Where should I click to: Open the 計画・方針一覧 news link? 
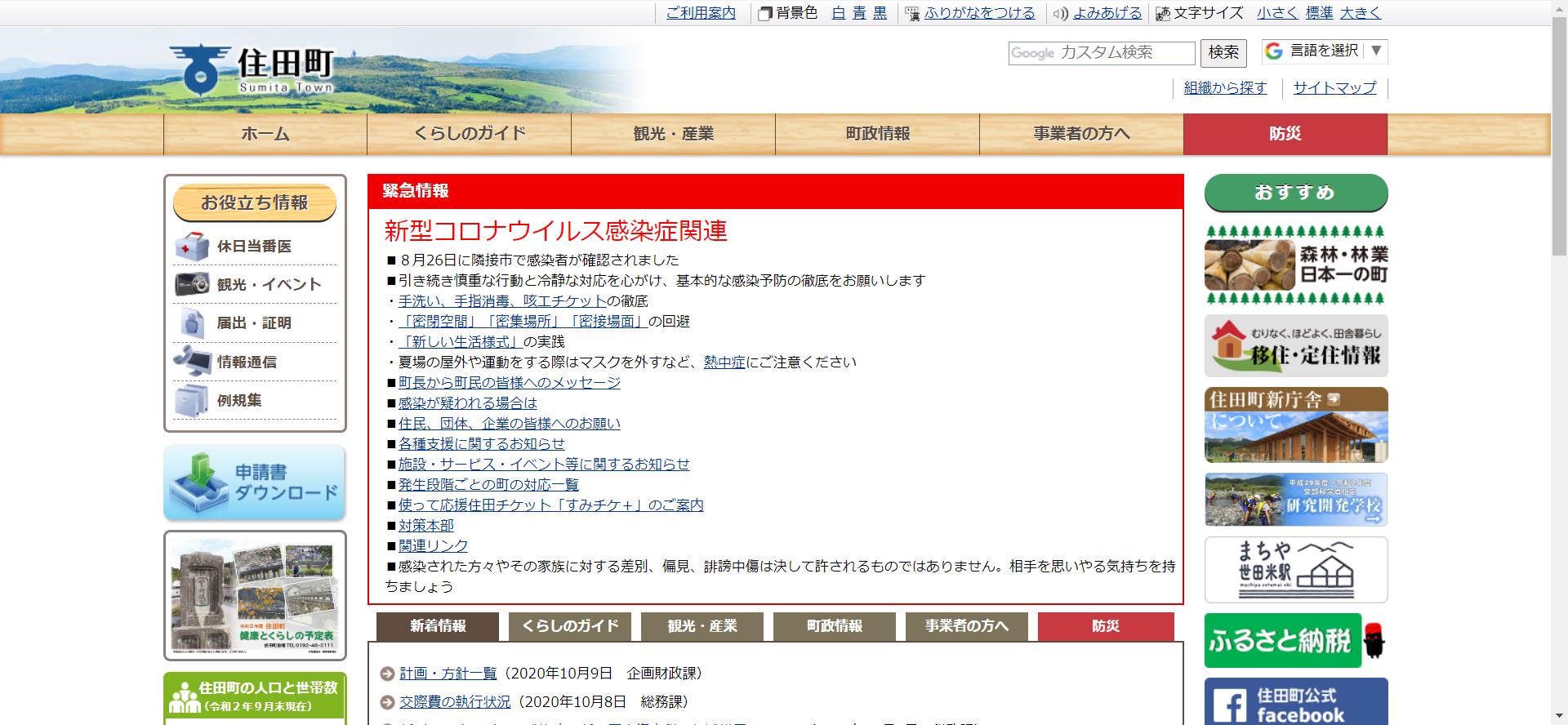[x=448, y=674]
